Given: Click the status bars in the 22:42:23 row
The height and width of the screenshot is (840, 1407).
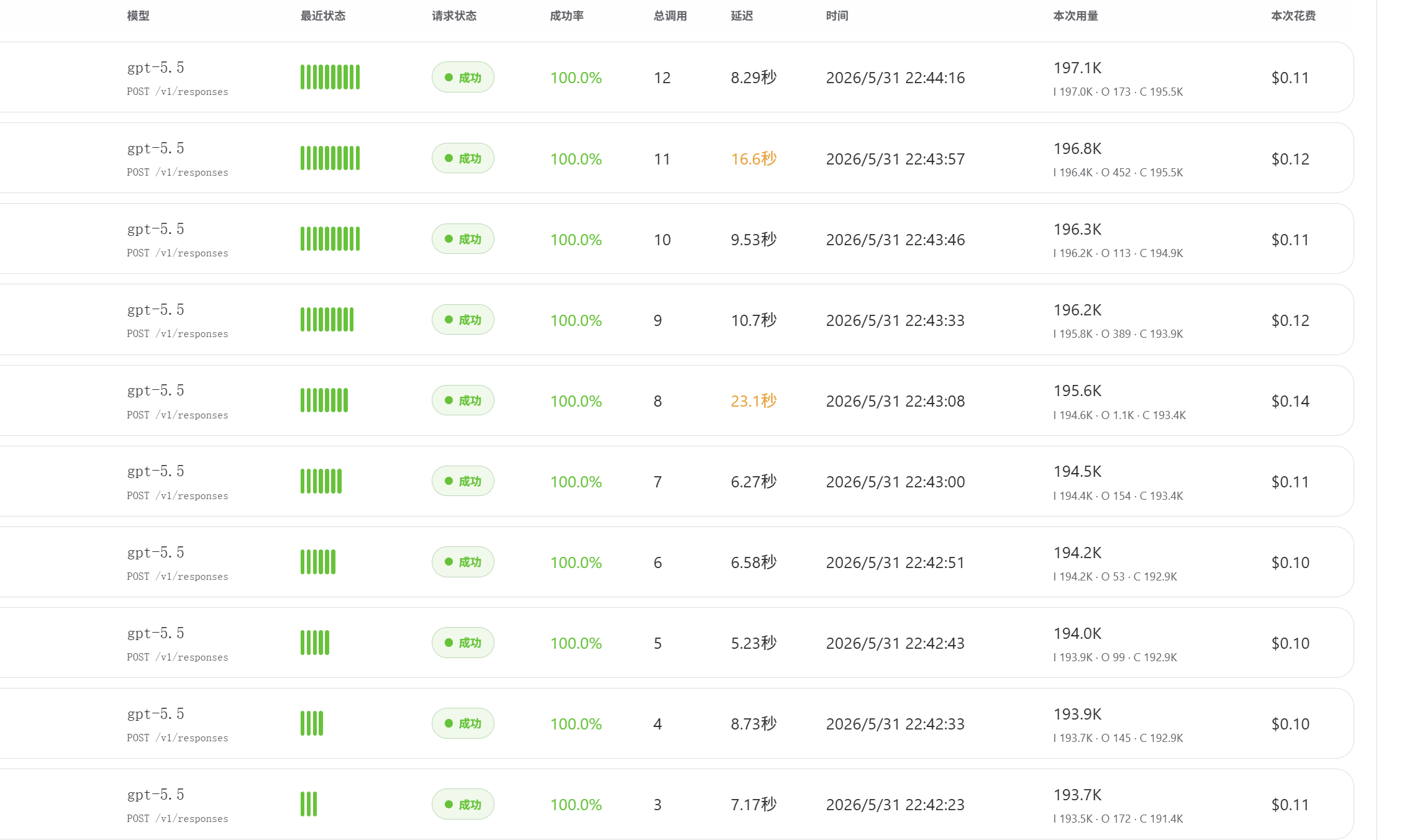Looking at the screenshot, I should click(309, 804).
